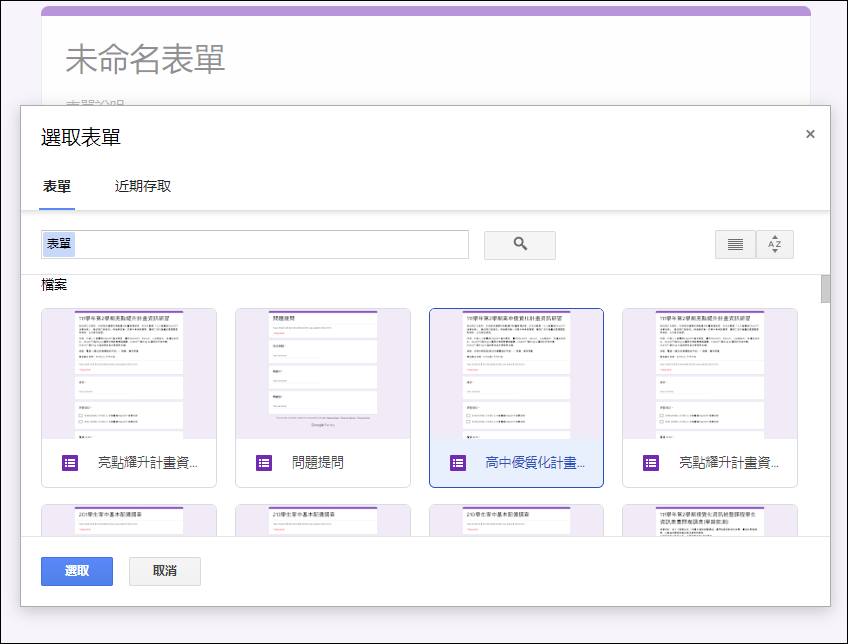Click the form icon on the rightmost 亮點躍升計畫資 card

tap(650, 463)
